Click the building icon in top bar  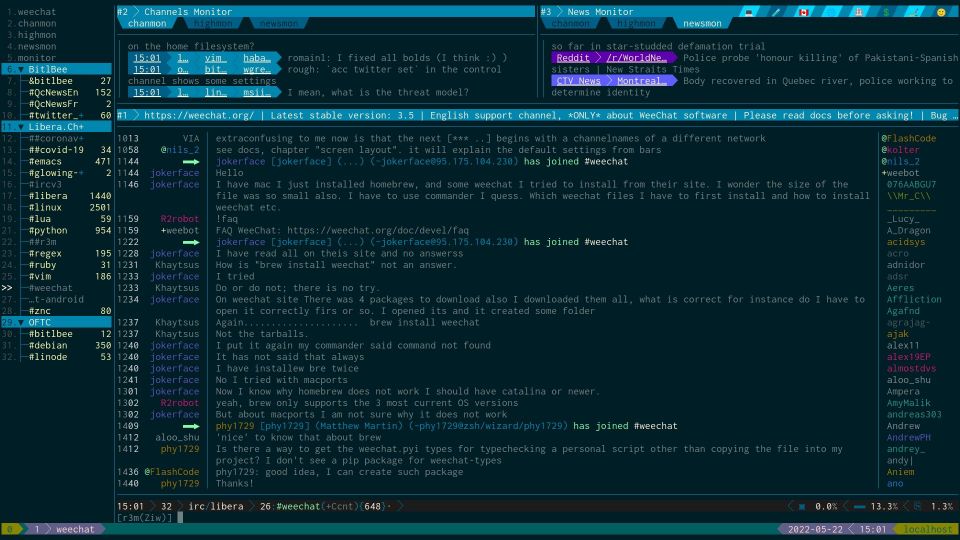858,12
